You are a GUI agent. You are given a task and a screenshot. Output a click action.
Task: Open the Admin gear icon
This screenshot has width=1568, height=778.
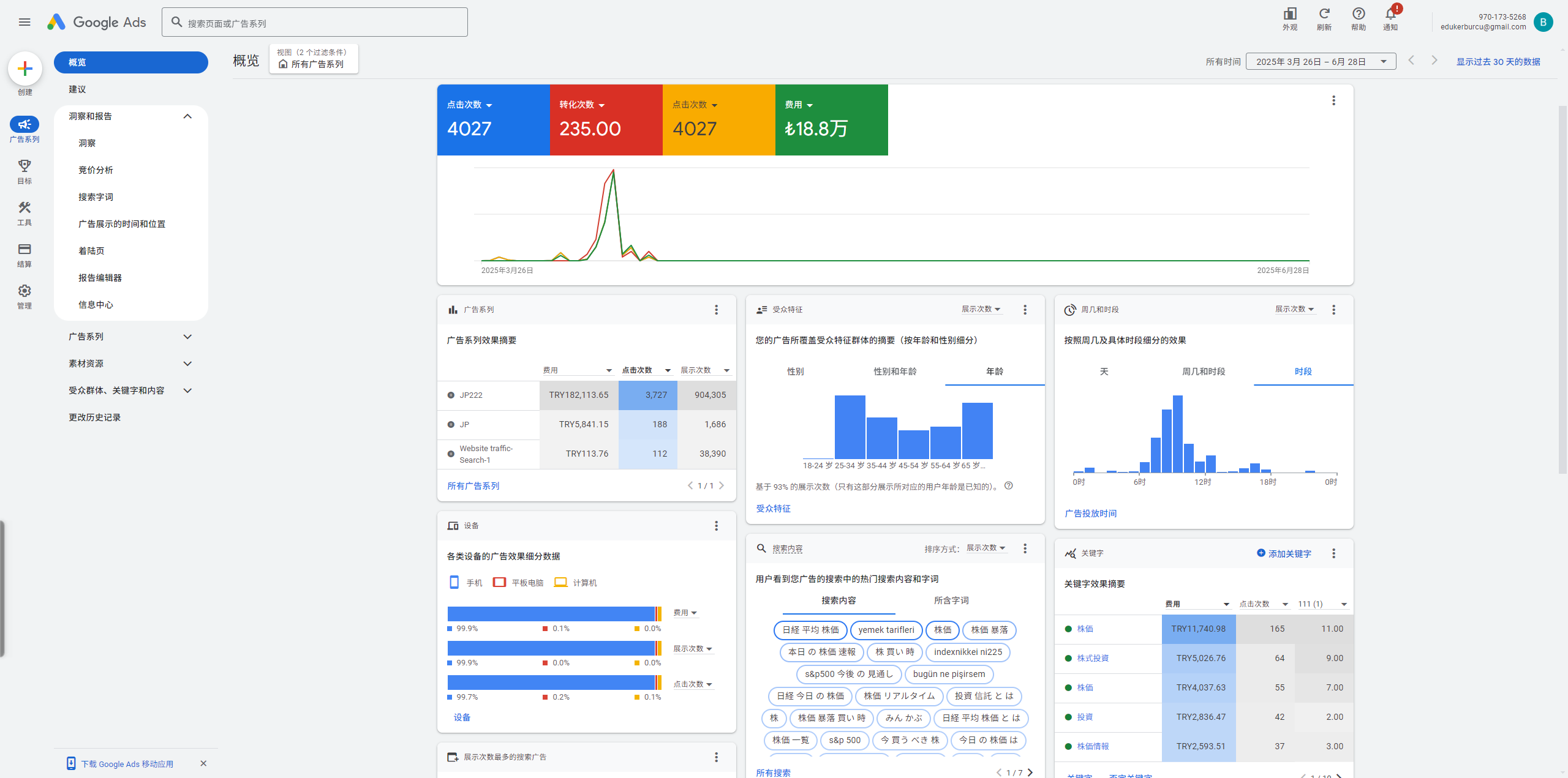pyautogui.click(x=24, y=291)
